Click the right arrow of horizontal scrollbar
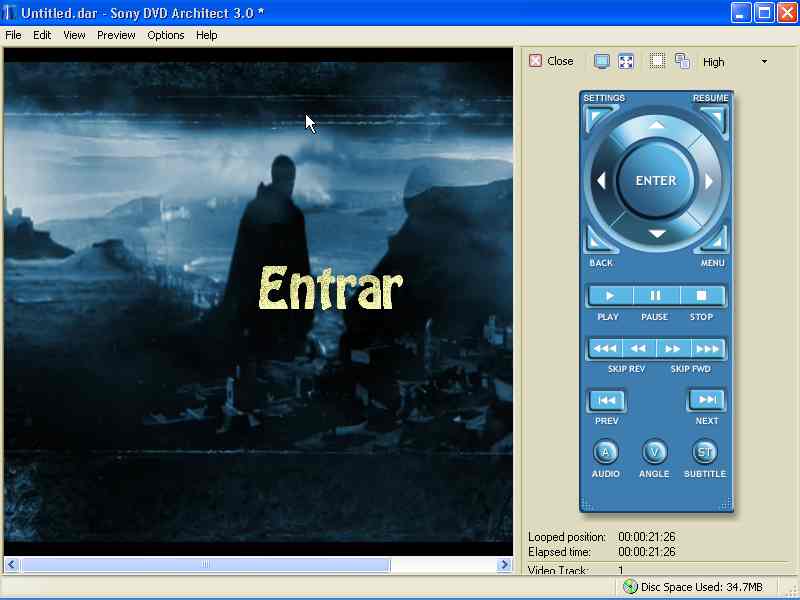This screenshot has width=800, height=600. click(505, 564)
